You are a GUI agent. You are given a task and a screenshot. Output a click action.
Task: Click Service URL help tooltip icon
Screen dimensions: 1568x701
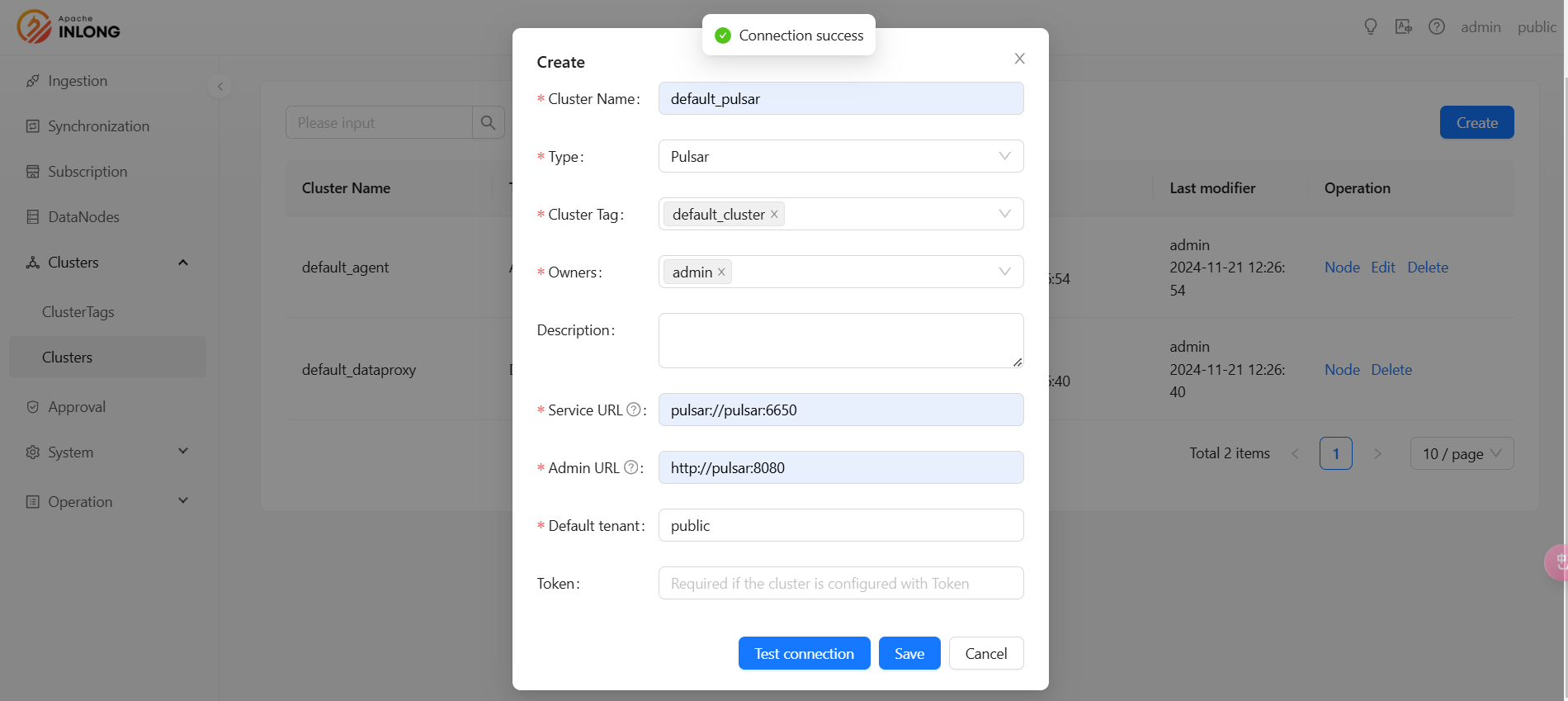click(633, 410)
